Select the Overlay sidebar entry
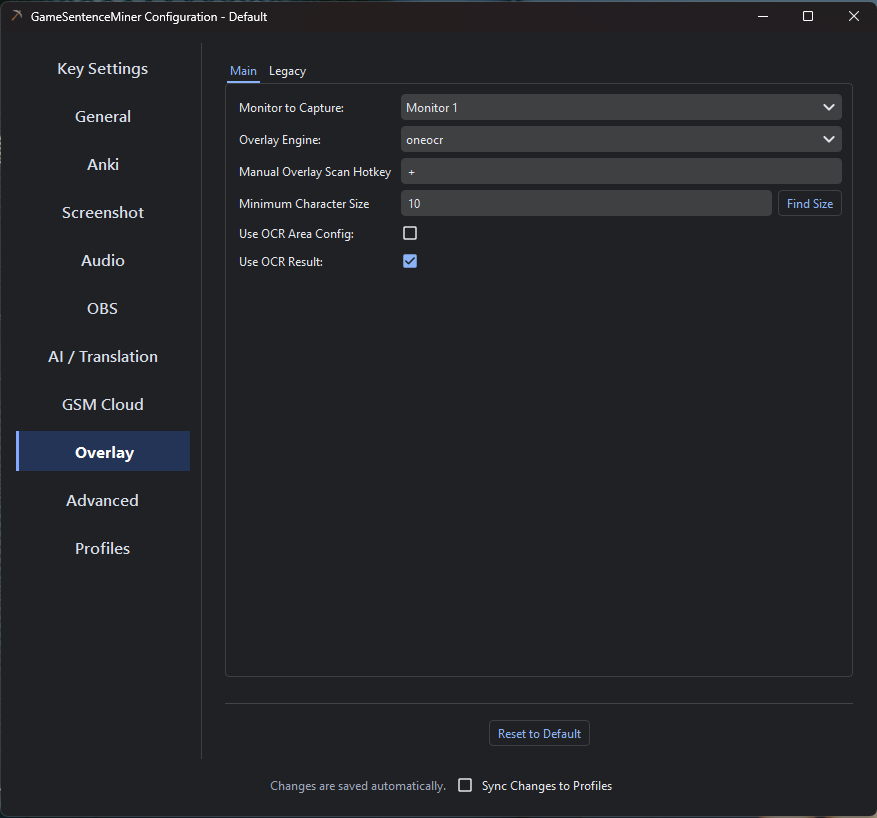This screenshot has height=818, width=877. coord(103,451)
